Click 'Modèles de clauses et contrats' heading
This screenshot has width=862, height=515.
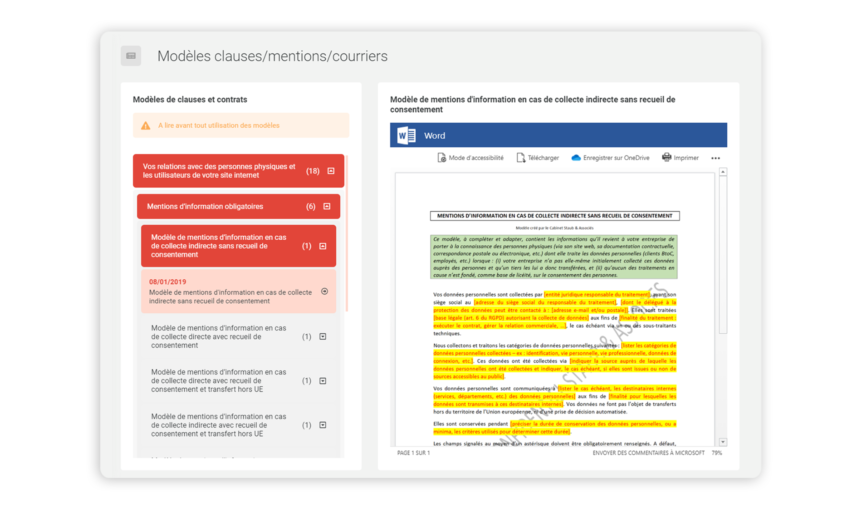(190, 99)
